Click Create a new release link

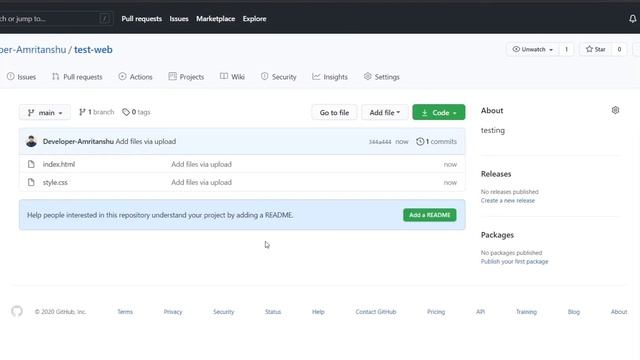click(508, 200)
